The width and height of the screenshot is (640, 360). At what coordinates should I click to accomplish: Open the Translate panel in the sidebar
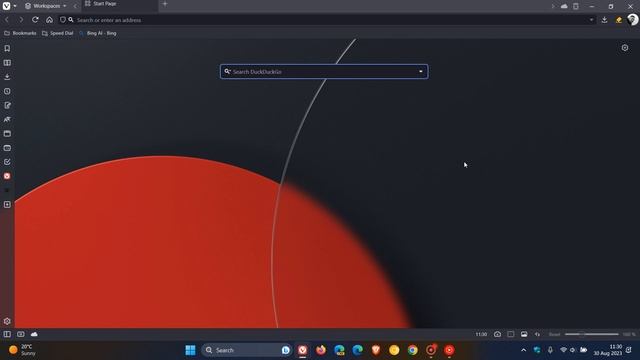7,119
